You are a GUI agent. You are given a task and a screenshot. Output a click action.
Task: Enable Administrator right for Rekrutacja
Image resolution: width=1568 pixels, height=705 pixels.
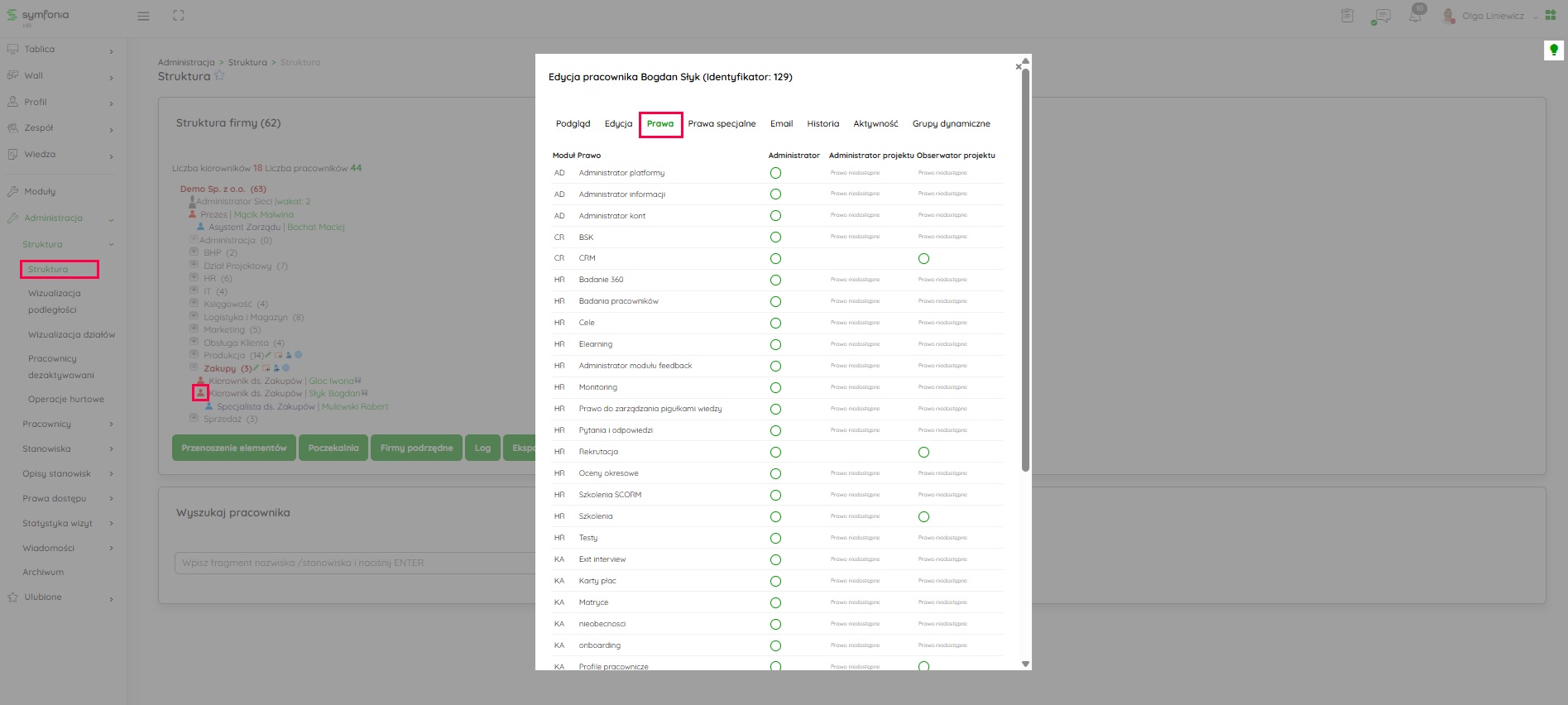775,453
